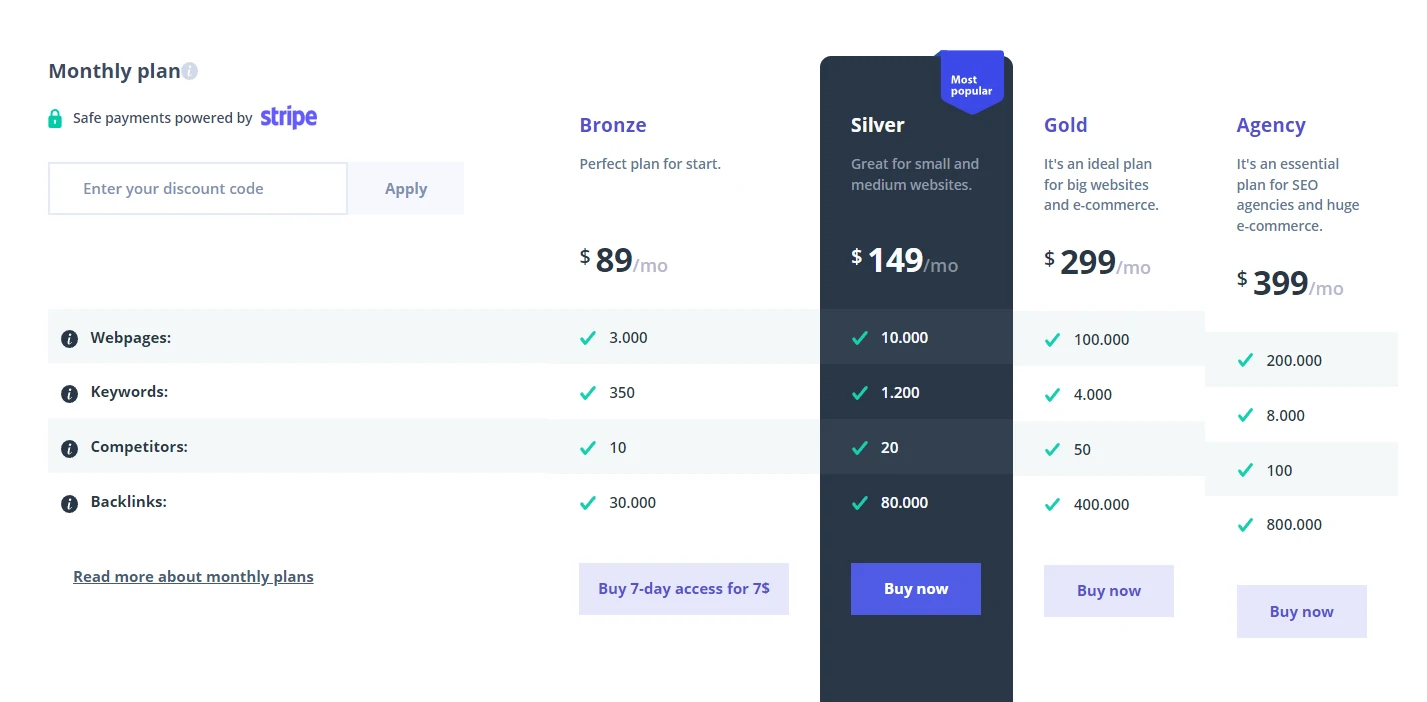Click the checkmark beside Bronze 3.000 webpages
The height and width of the screenshot is (702, 1427).
(x=588, y=338)
